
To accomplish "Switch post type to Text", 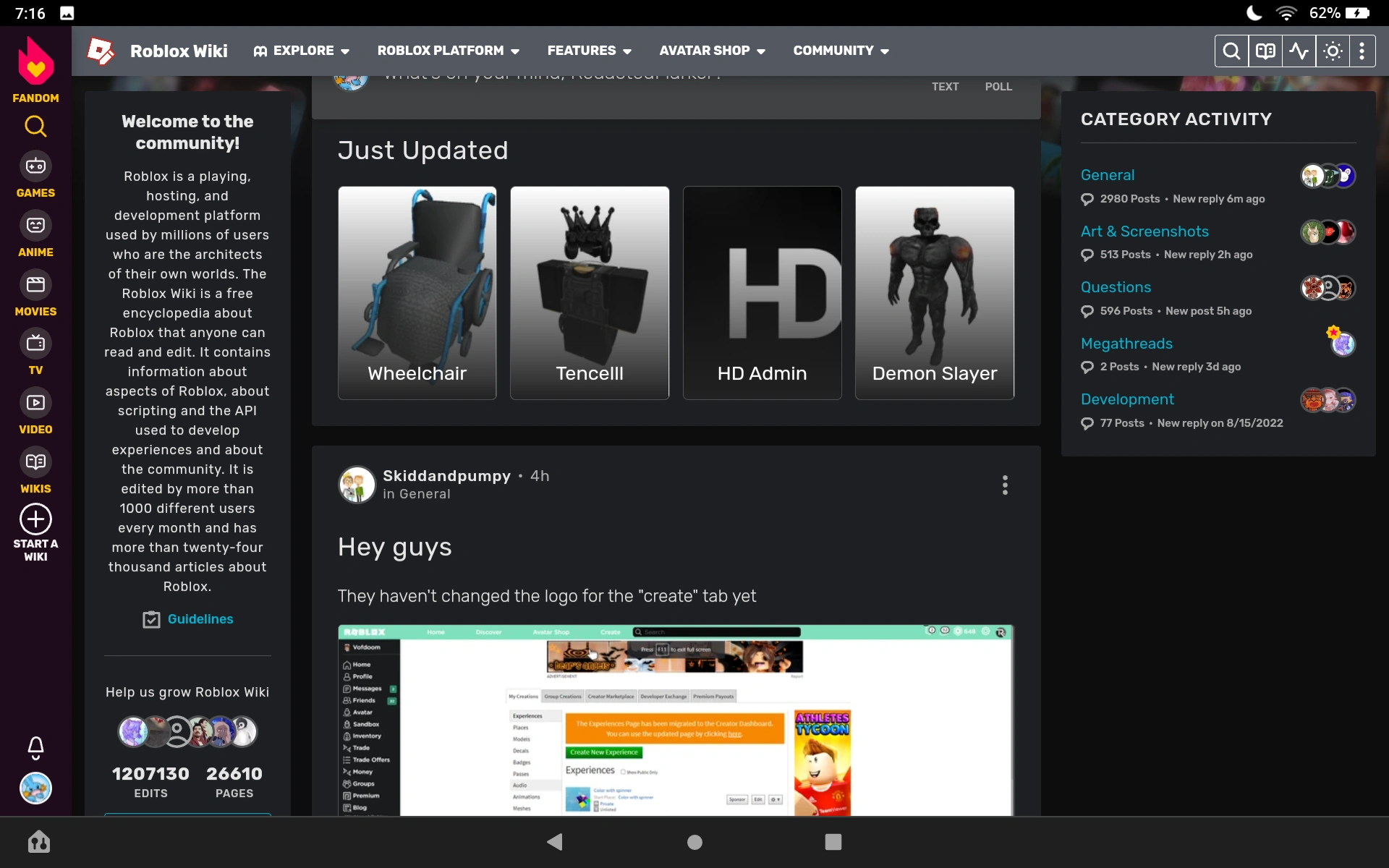I will click(x=945, y=87).
